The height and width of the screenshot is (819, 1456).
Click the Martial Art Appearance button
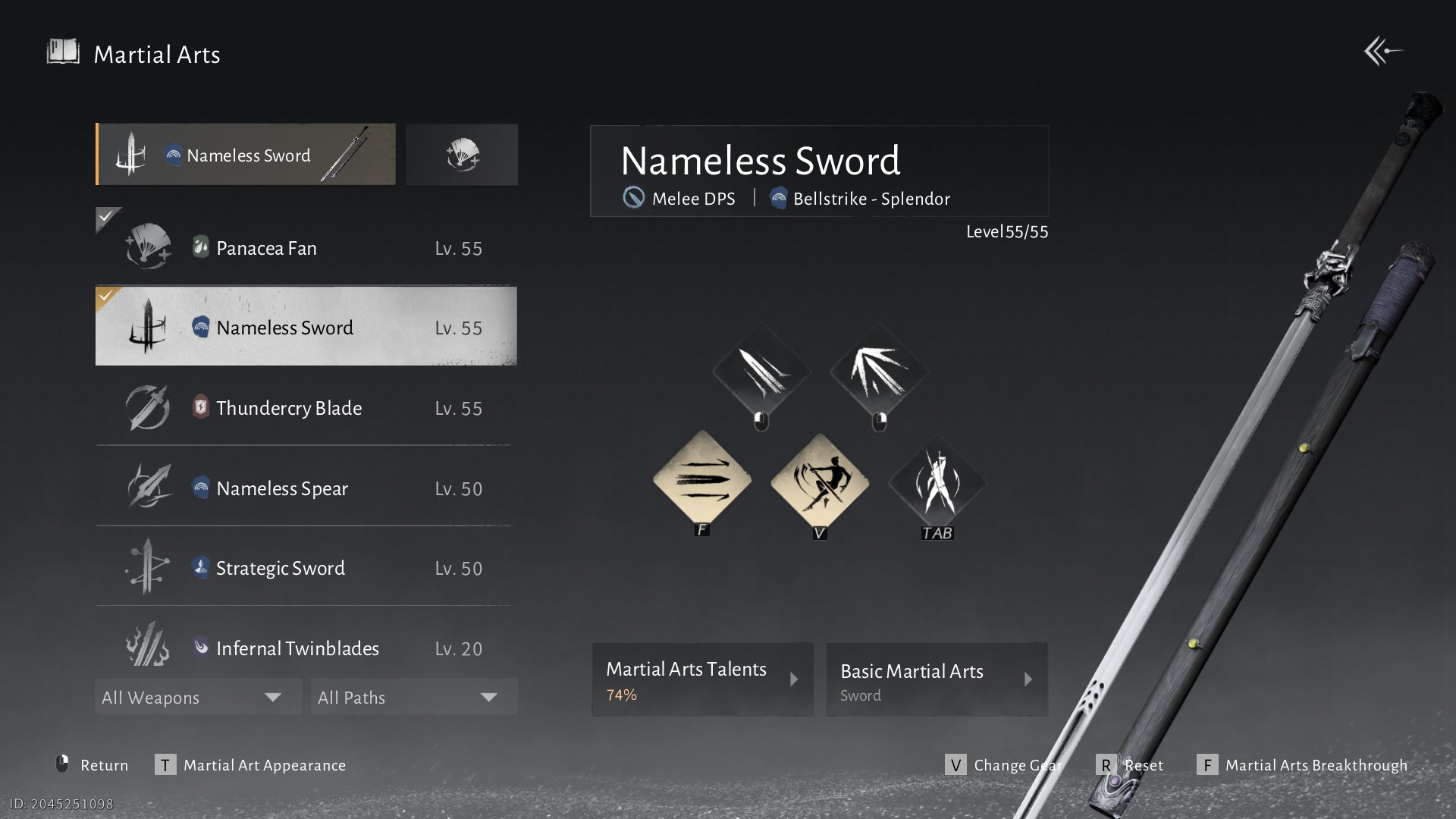click(251, 765)
